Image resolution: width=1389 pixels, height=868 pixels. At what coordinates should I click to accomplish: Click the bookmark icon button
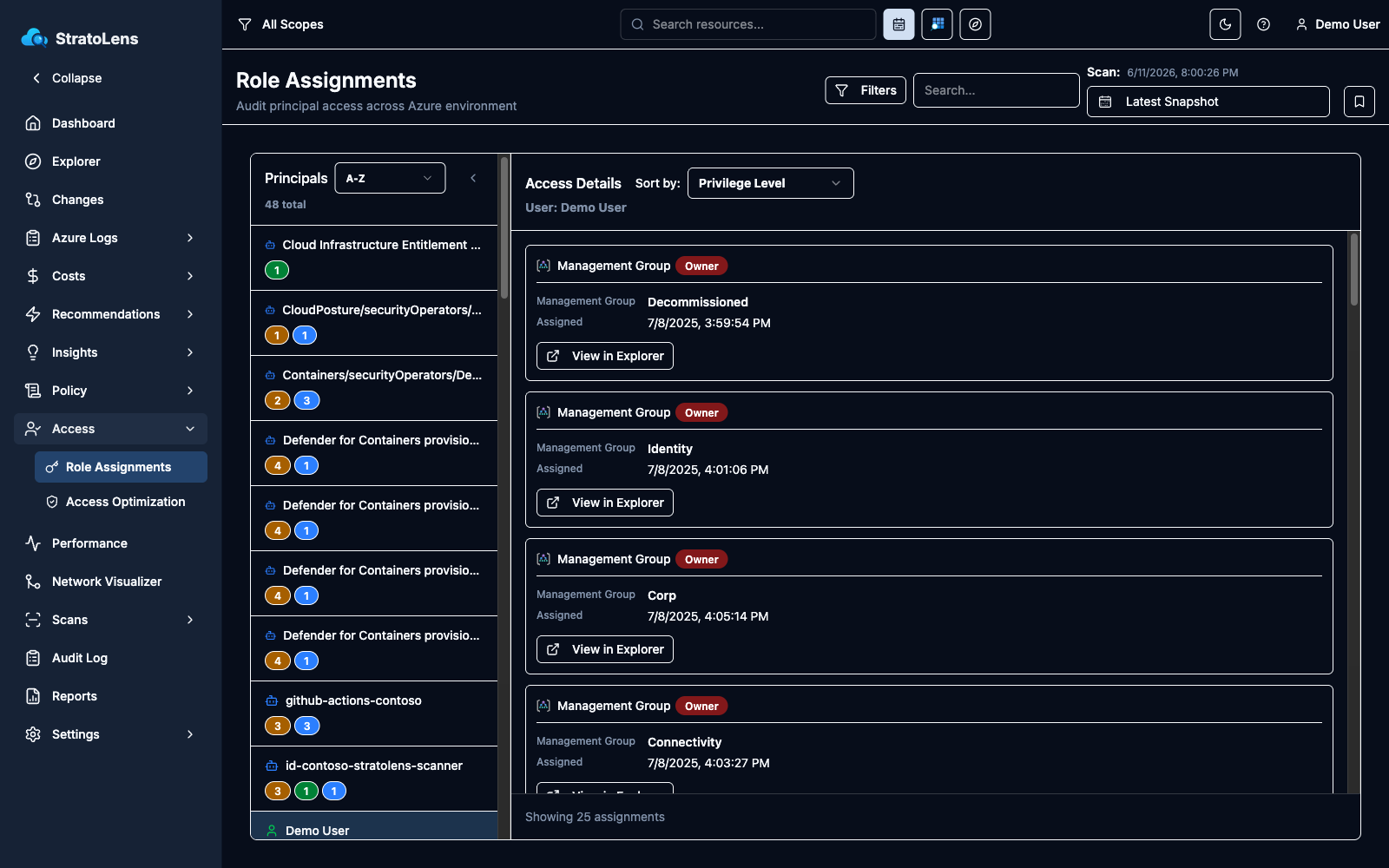click(1359, 102)
